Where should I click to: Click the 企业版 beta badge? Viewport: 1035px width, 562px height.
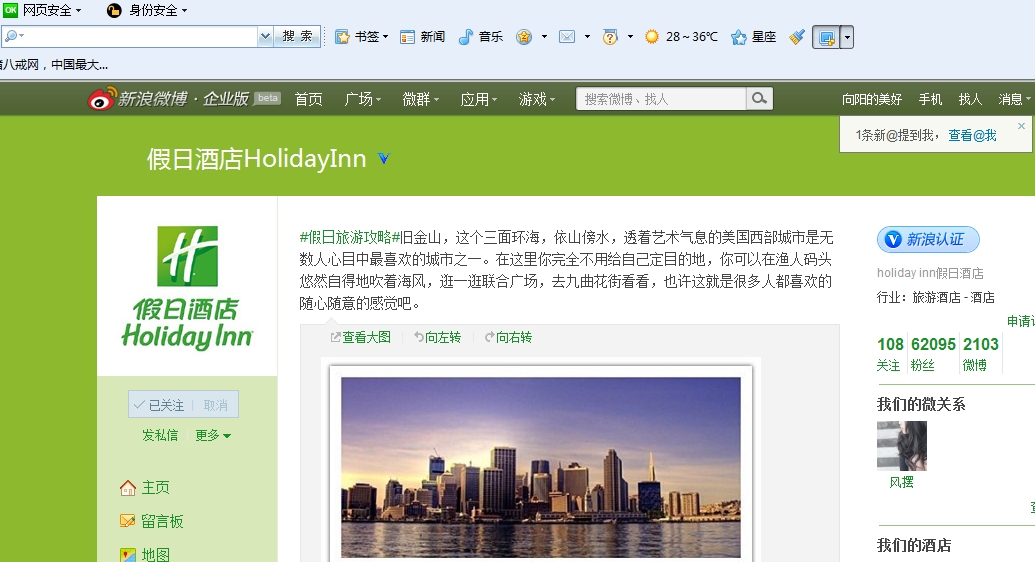click(x=267, y=98)
